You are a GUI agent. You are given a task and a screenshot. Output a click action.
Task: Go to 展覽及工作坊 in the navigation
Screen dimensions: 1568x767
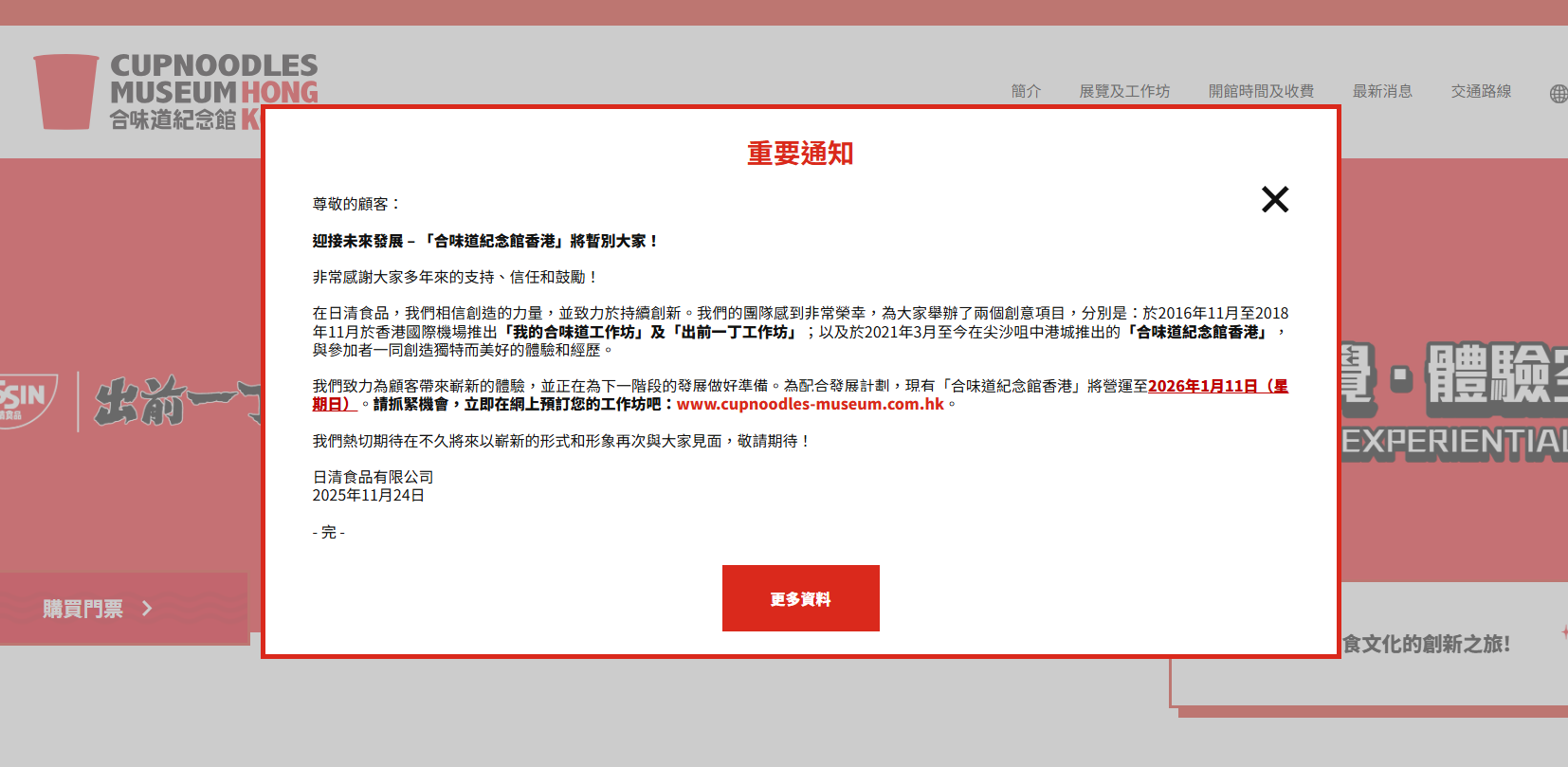click(1124, 91)
